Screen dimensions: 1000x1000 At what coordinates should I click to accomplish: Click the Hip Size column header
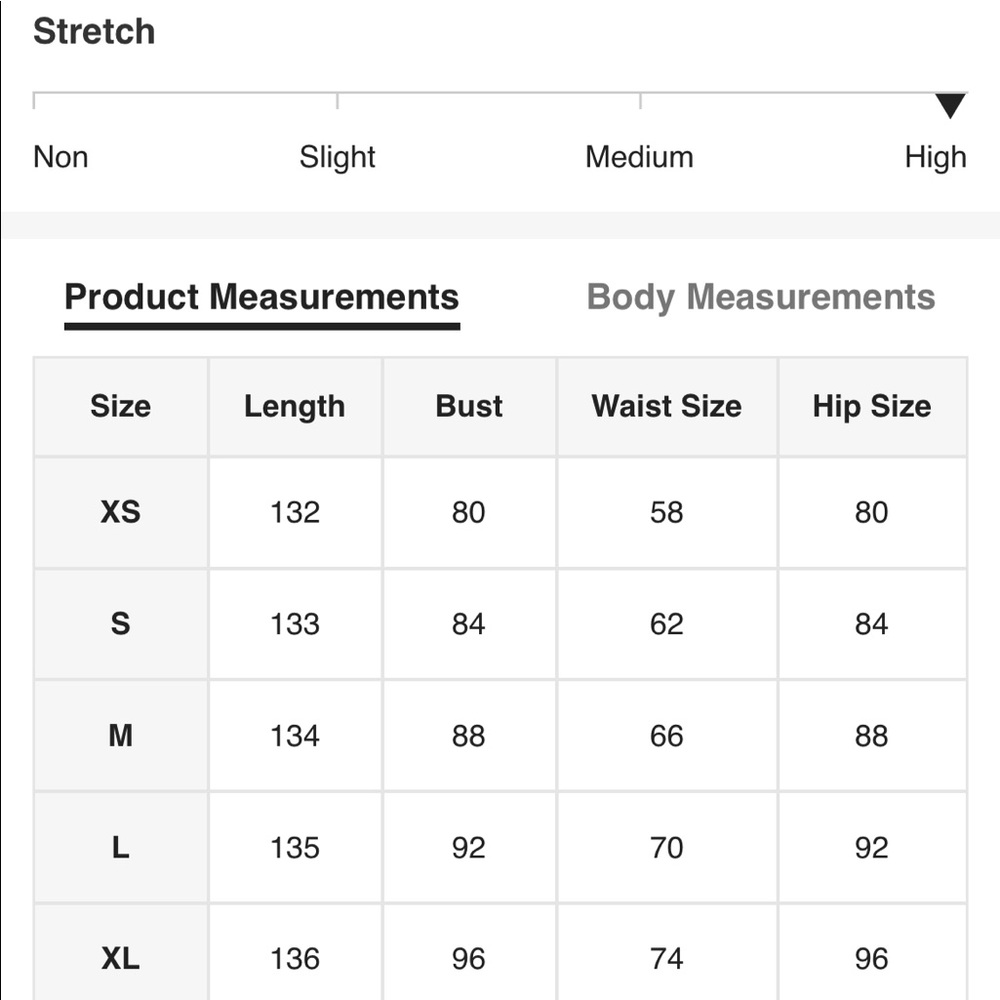(871, 406)
